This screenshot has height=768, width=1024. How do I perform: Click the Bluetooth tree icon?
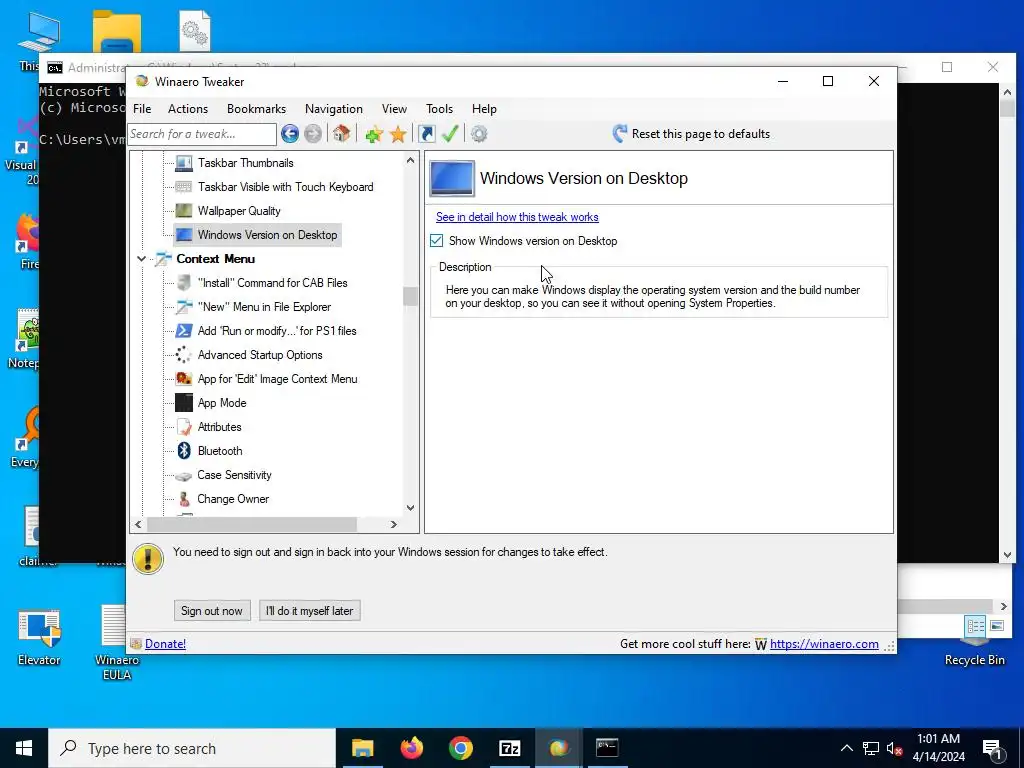(184, 451)
